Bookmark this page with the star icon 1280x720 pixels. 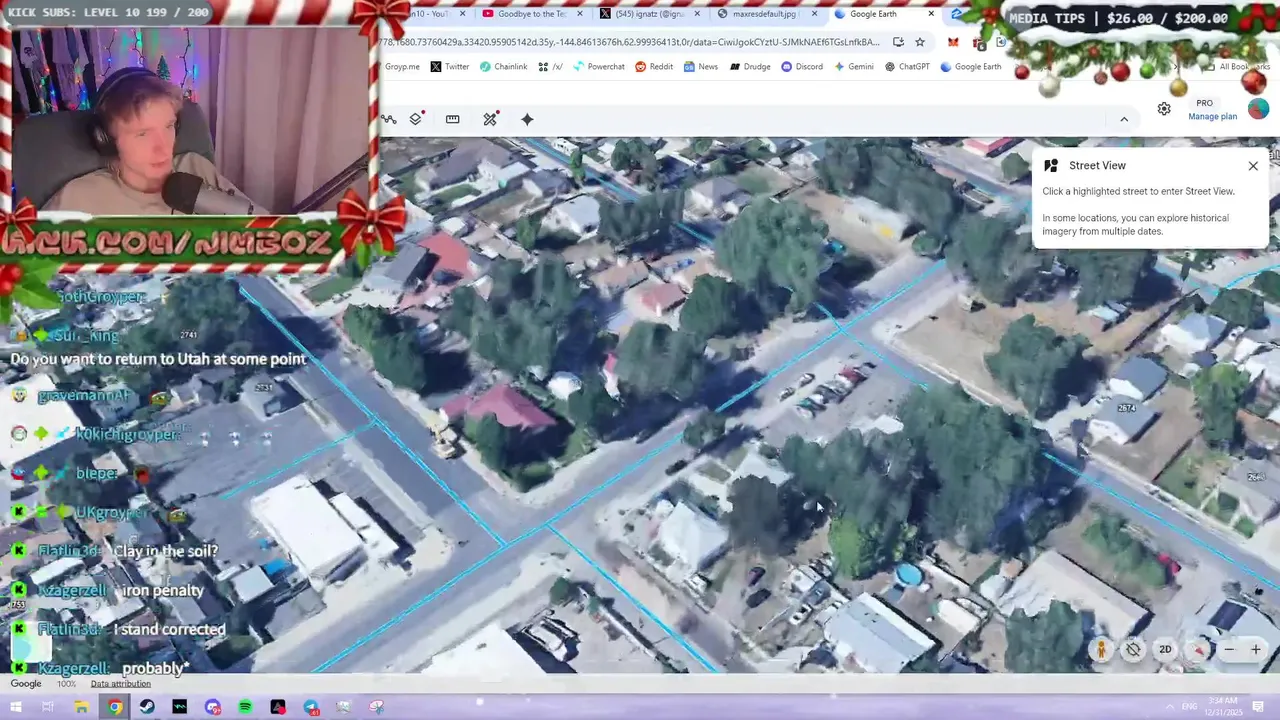click(920, 42)
